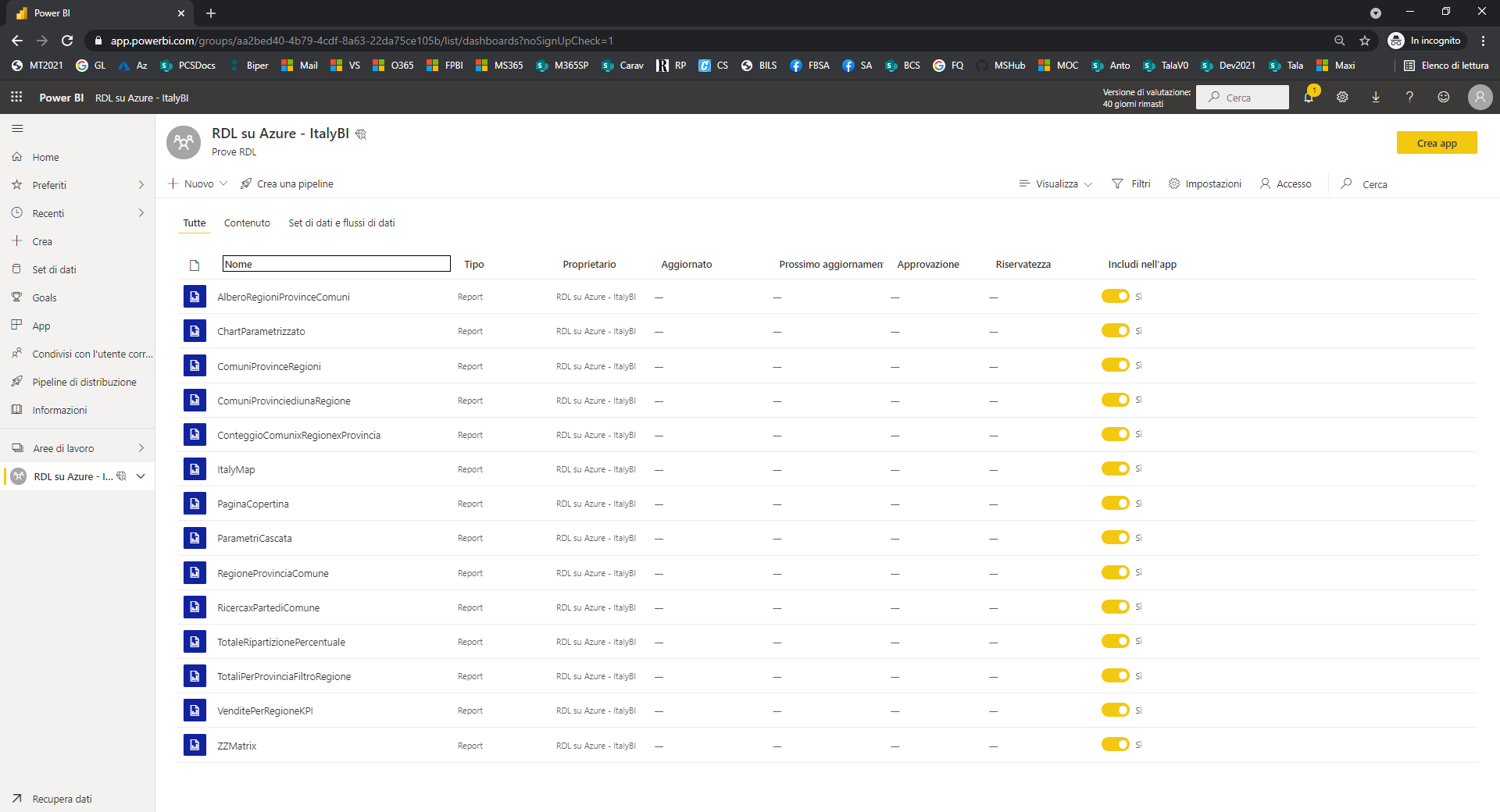Image resolution: width=1500 pixels, height=812 pixels.
Task: Open the Visualizza dropdown menu
Action: [1056, 184]
